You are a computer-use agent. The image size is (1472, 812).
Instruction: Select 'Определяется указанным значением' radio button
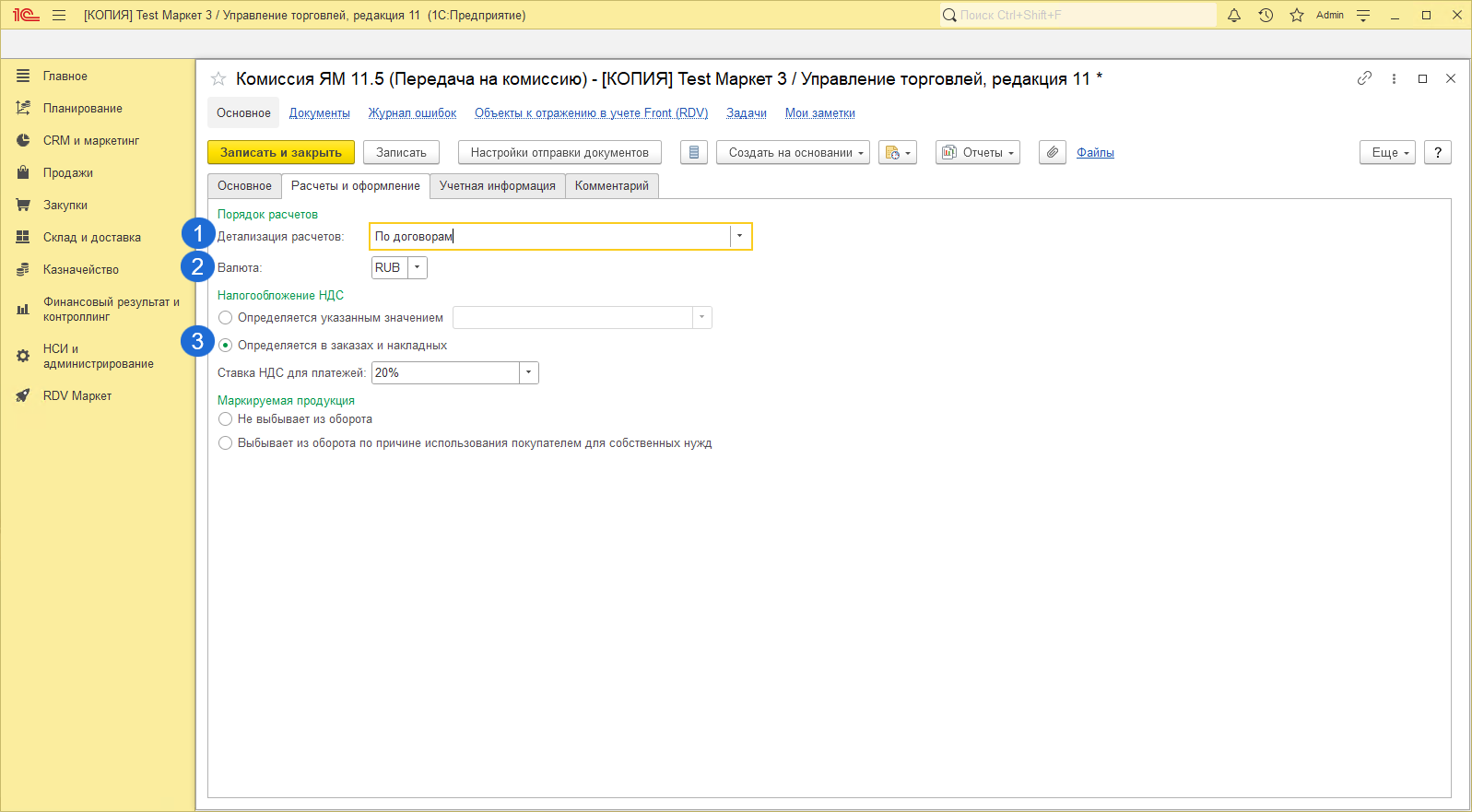pyautogui.click(x=225, y=318)
